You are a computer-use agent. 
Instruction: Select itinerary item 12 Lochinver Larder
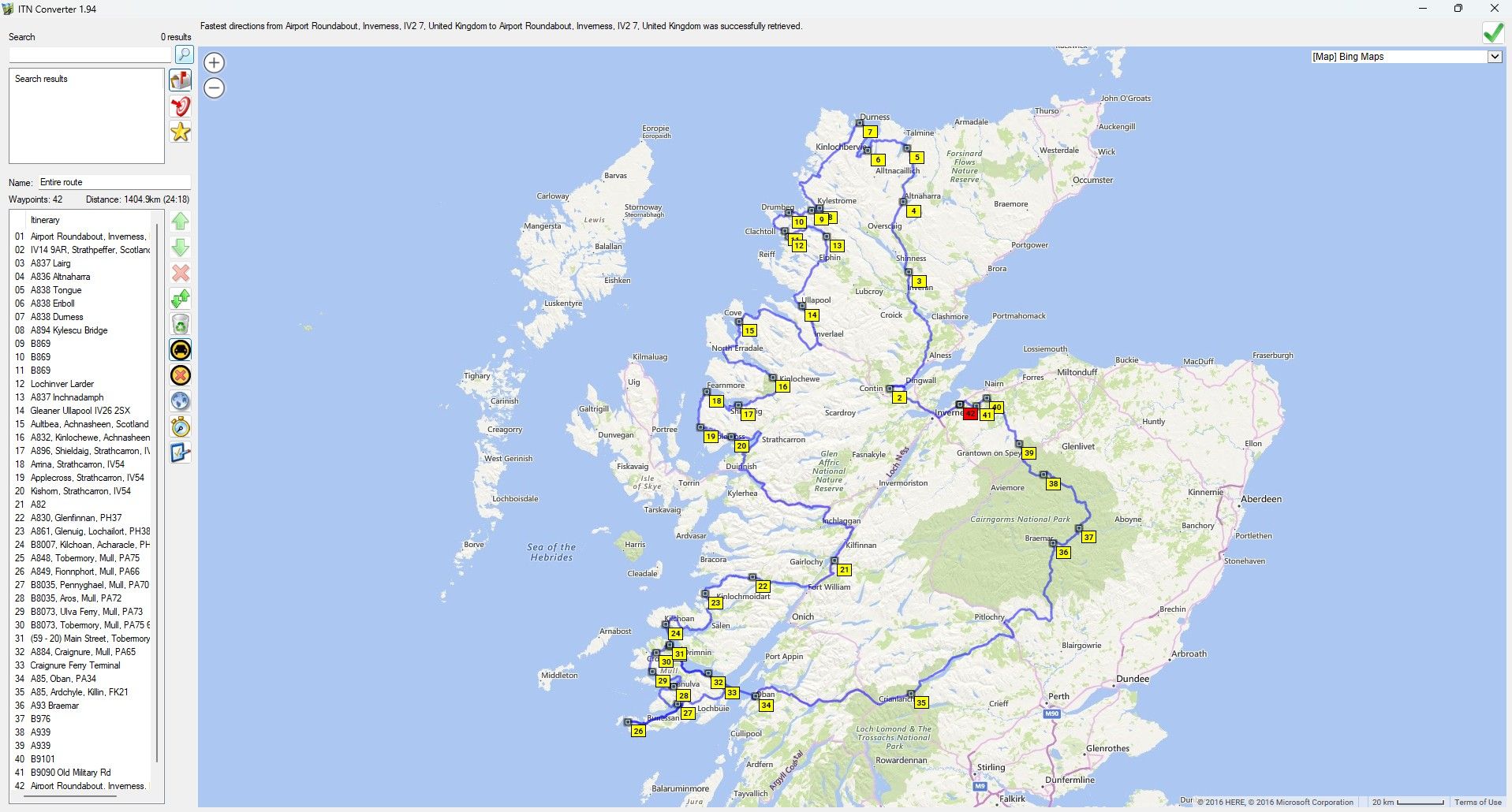pyautogui.click(x=62, y=384)
